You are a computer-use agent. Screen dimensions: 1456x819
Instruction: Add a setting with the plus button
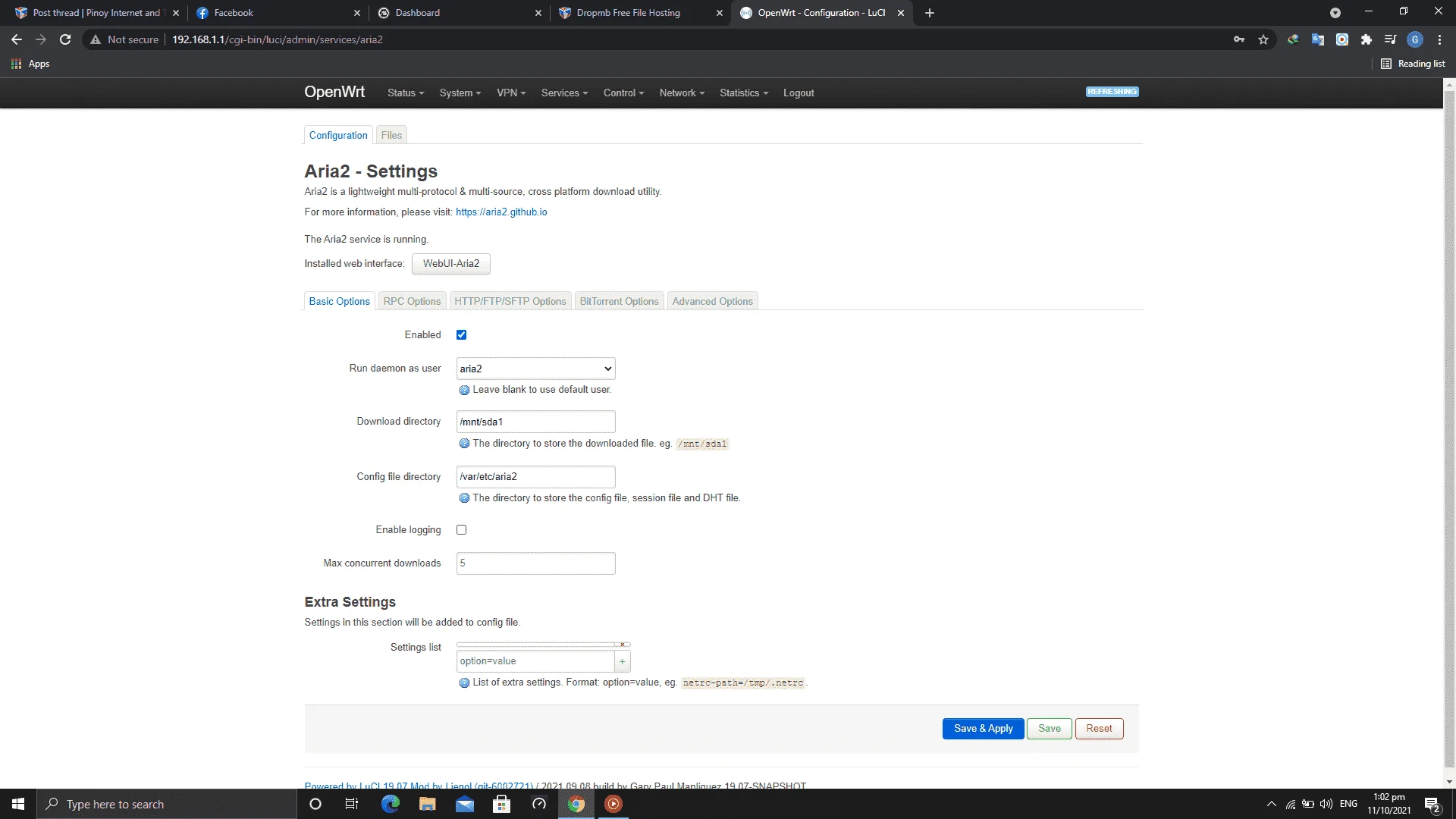(x=623, y=661)
